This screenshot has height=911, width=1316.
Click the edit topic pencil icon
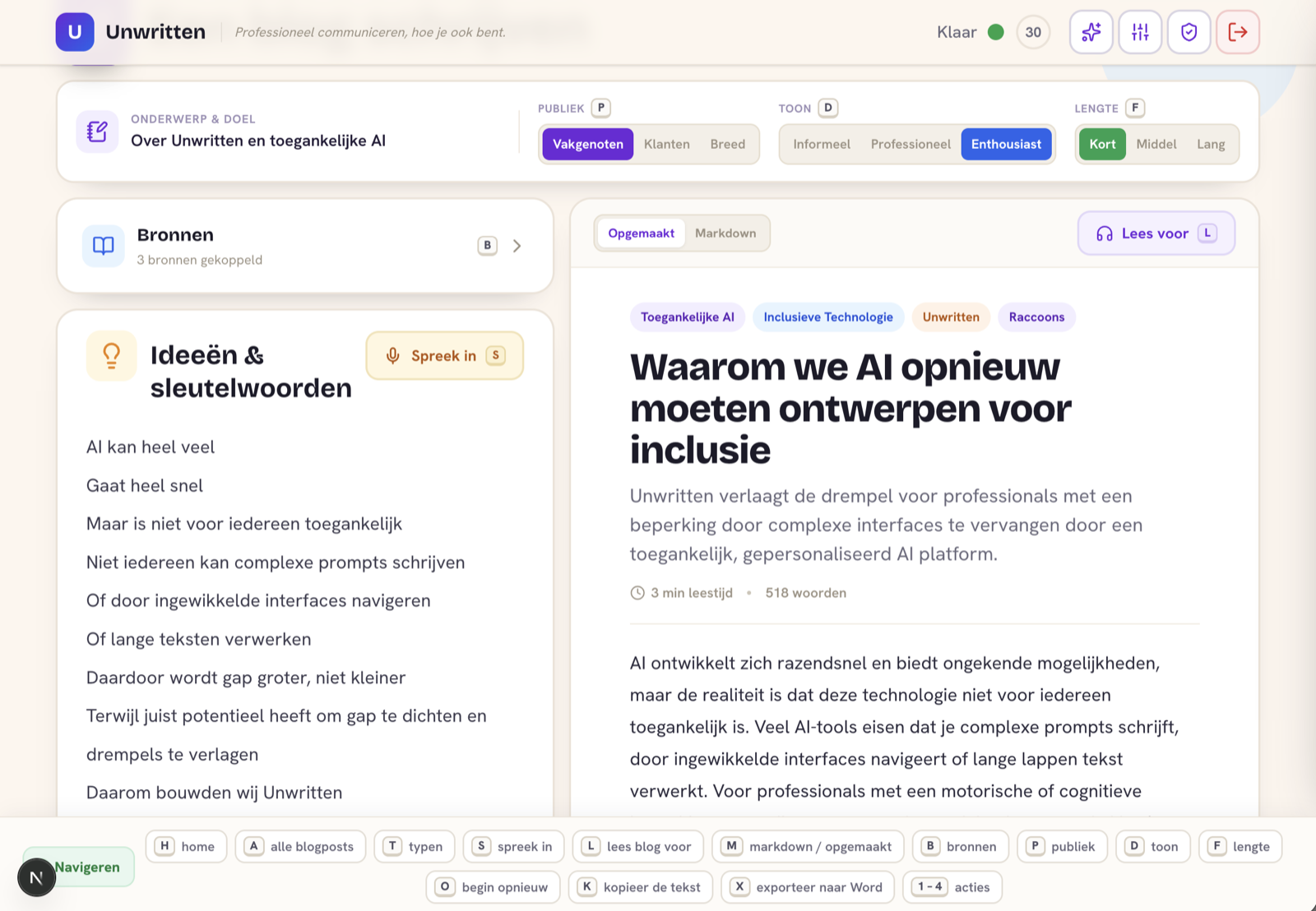point(97,132)
